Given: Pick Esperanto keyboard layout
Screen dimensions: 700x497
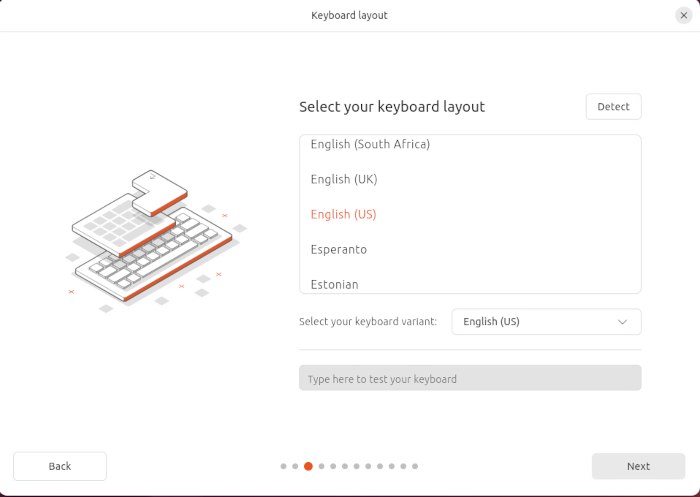Looking at the screenshot, I should coord(339,249).
